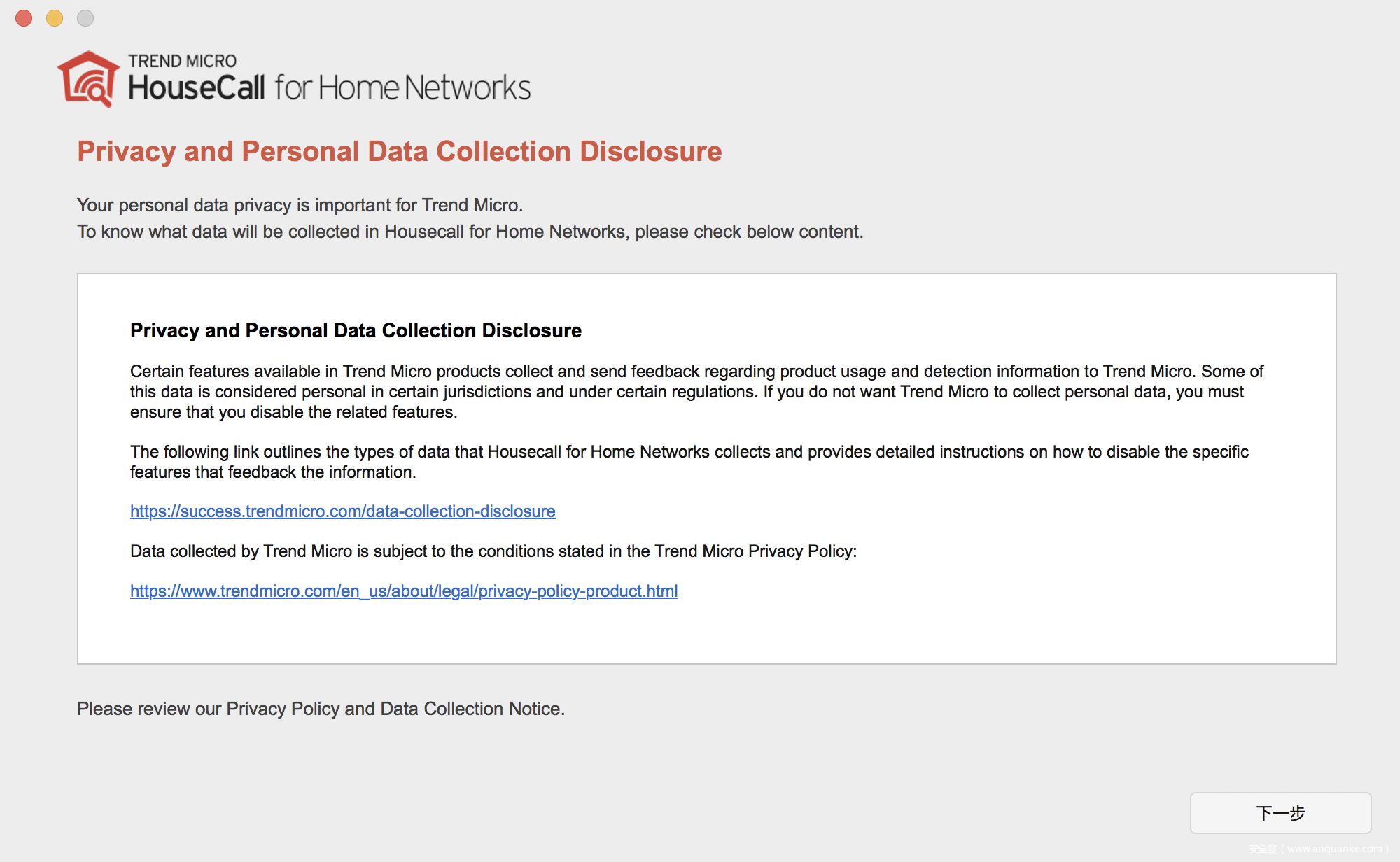The image size is (1400, 862).
Task: Open the privacy-policy-product.html link
Action: [x=404, y=591]
